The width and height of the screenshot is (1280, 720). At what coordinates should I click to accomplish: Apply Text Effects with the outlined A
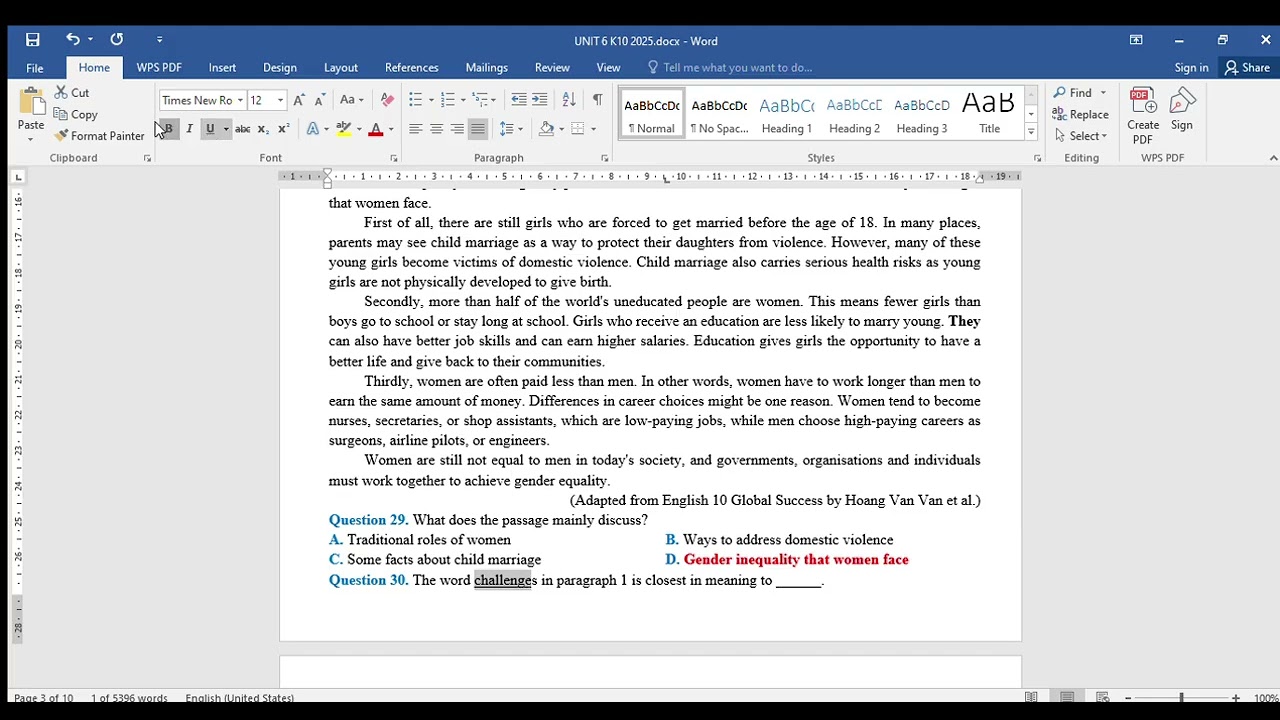(313, 129)
